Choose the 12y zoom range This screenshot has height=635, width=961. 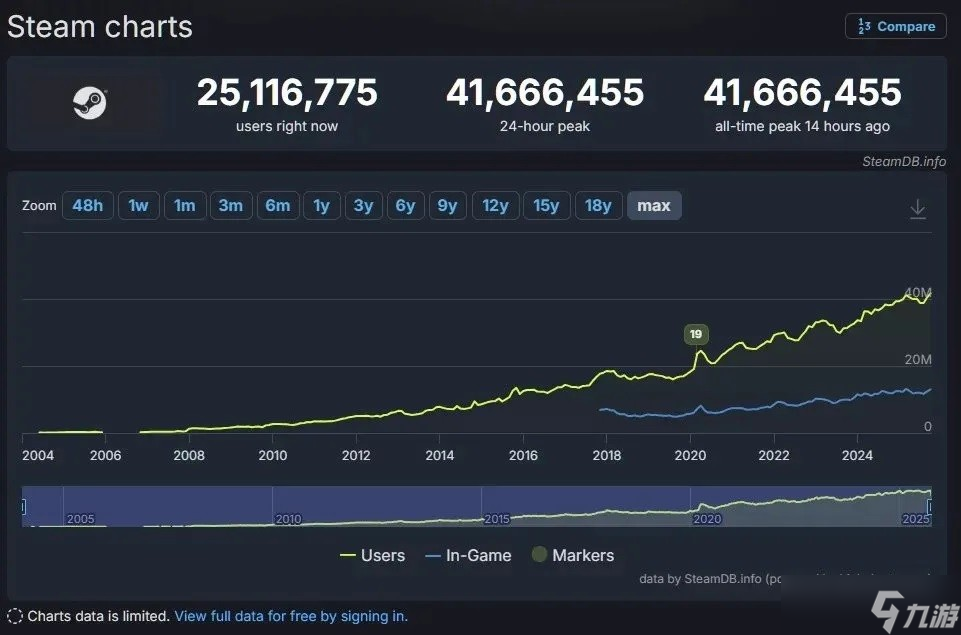point(495,206)
